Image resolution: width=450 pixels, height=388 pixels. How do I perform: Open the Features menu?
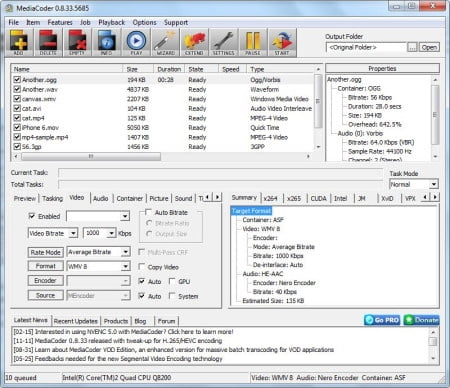[60, 23]
